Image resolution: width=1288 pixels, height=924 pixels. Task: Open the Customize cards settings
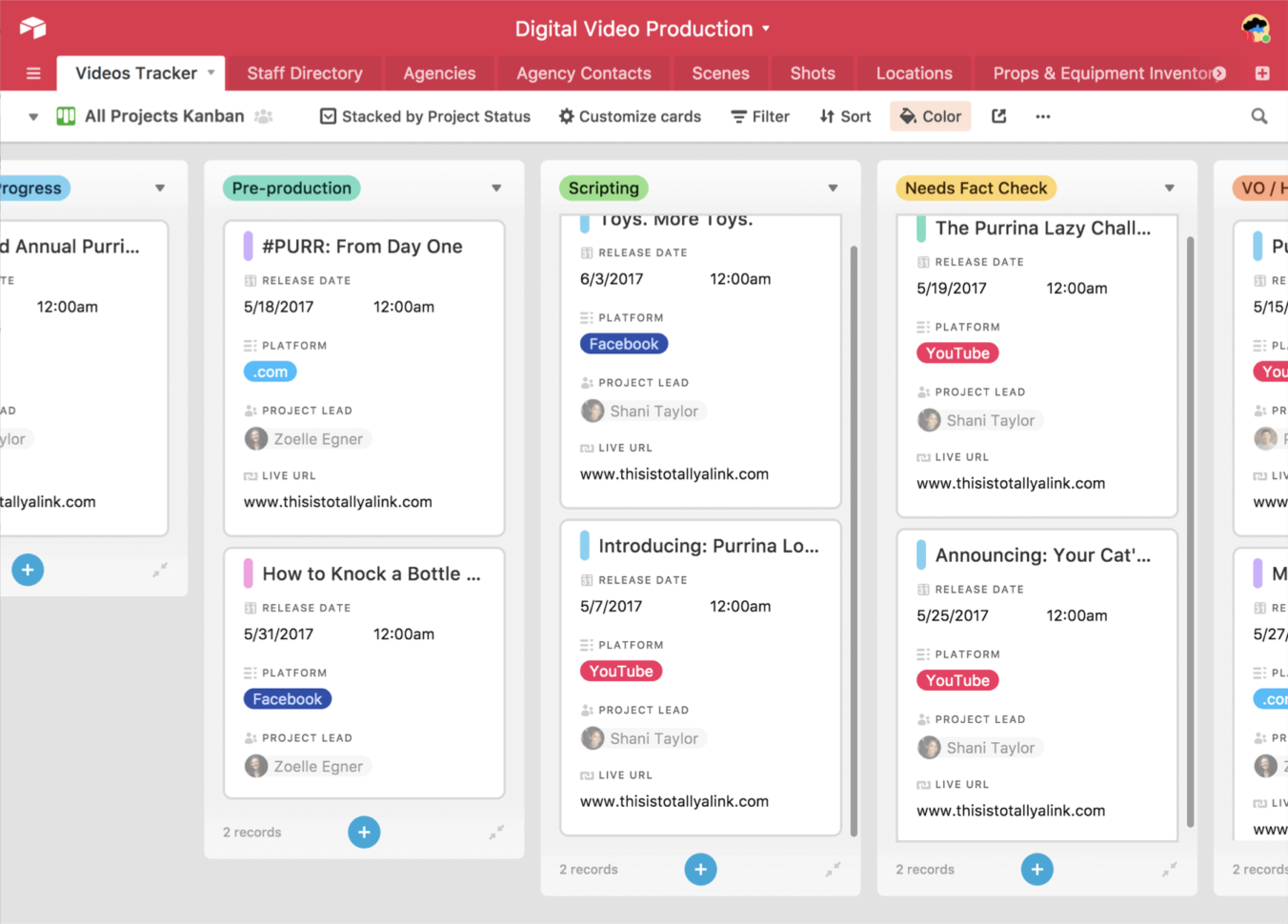(629, 116)
